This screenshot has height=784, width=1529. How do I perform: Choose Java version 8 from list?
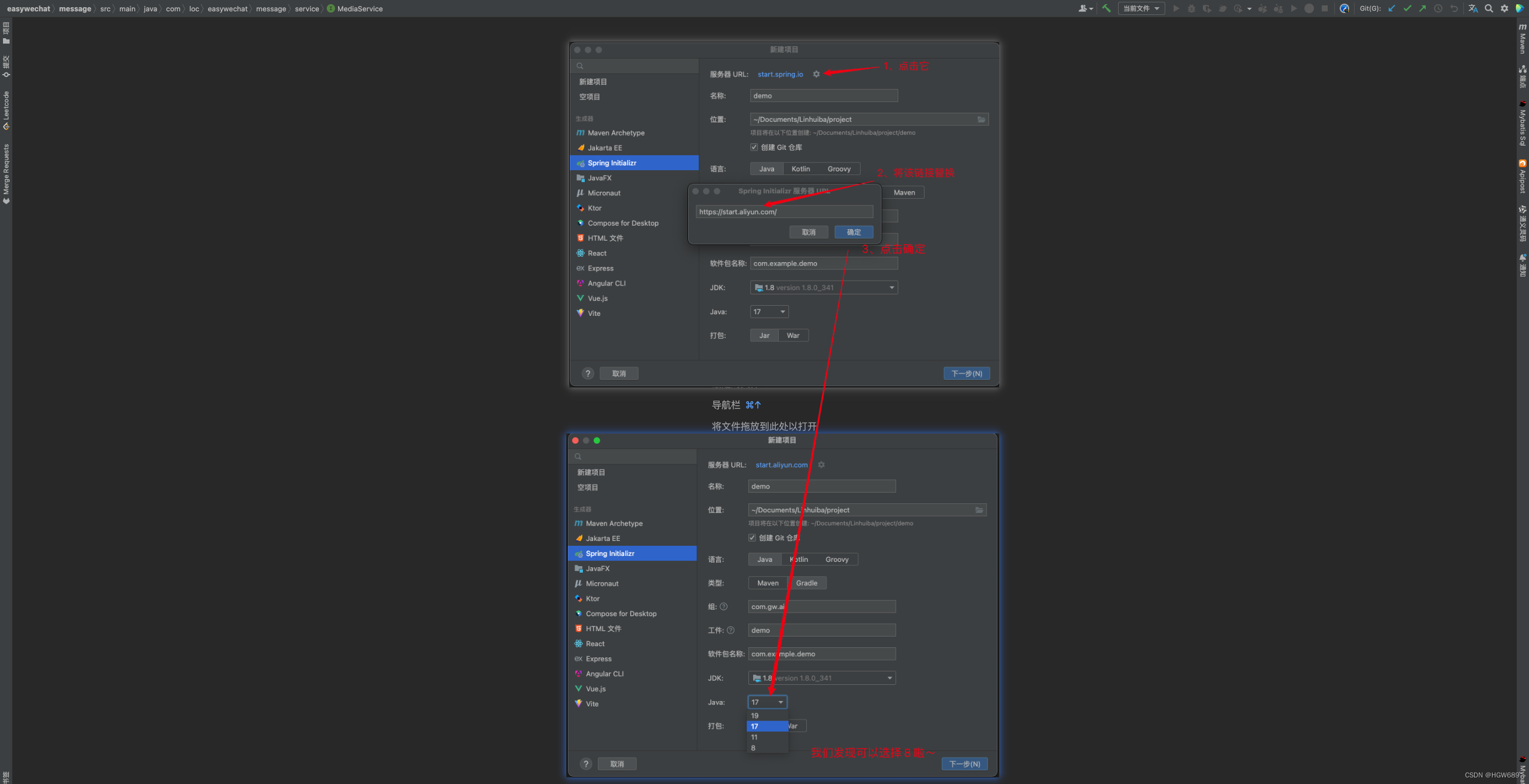point(767,748)
